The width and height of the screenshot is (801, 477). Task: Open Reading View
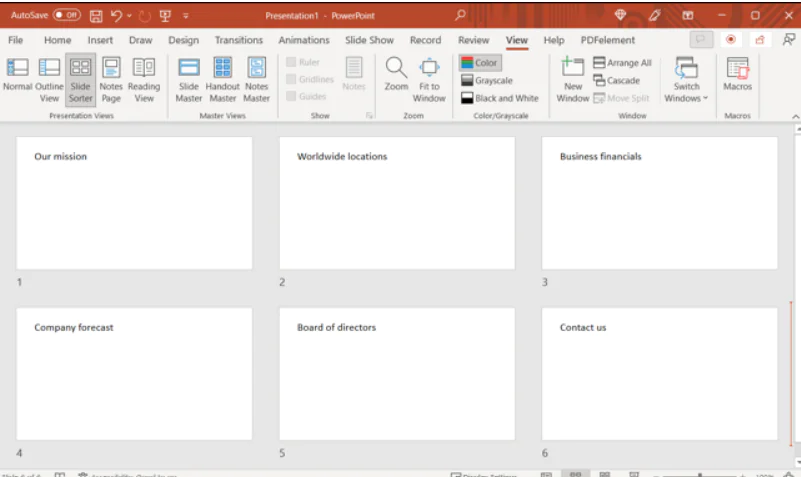click(x=144, y=78)
